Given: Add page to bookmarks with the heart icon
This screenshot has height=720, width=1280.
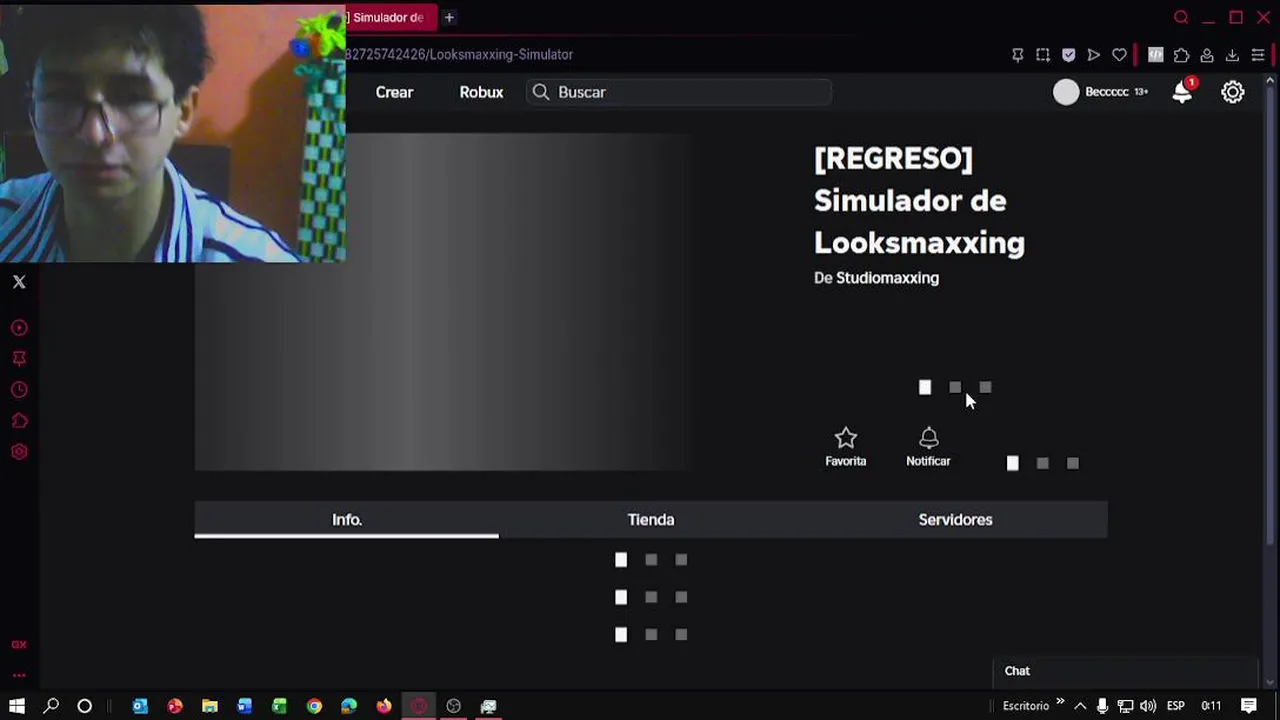Looking at the screenshot, I should pyautogui.click(x=1119, y=55).
